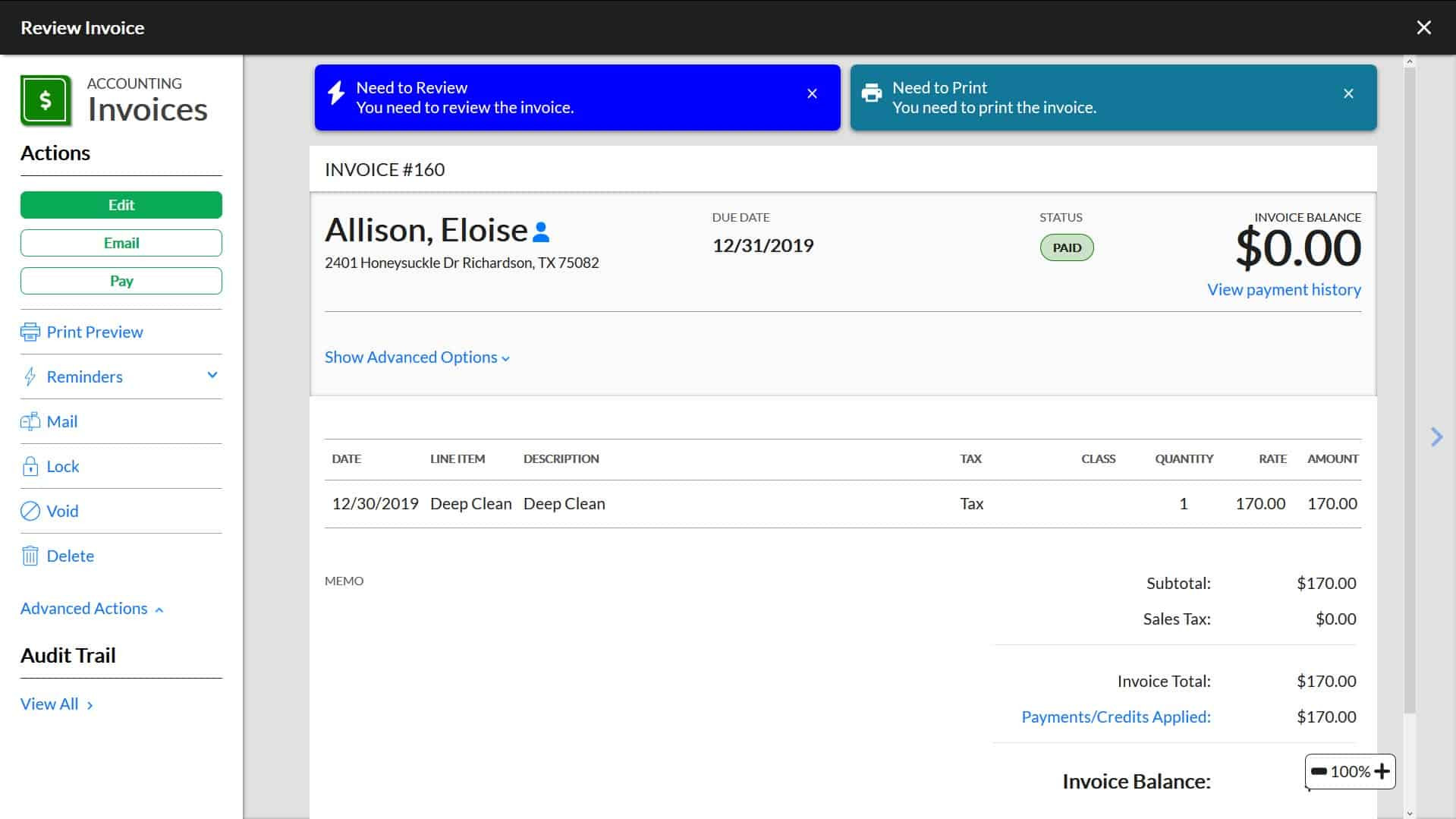This screenshot has height=819, width=1456.
Task: Click the green Accounting Invoices dollar icon
Action: (x=46, y=99)
